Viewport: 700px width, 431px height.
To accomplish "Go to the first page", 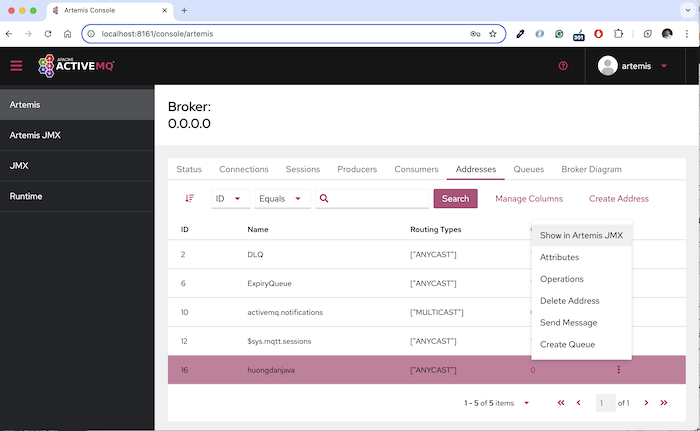I will tap(561, 403).
